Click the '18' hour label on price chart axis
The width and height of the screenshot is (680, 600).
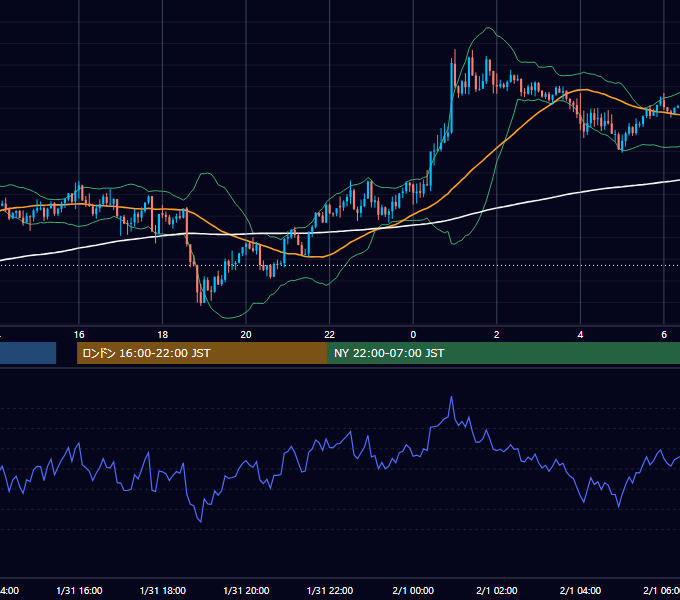[x=162, y=335]
